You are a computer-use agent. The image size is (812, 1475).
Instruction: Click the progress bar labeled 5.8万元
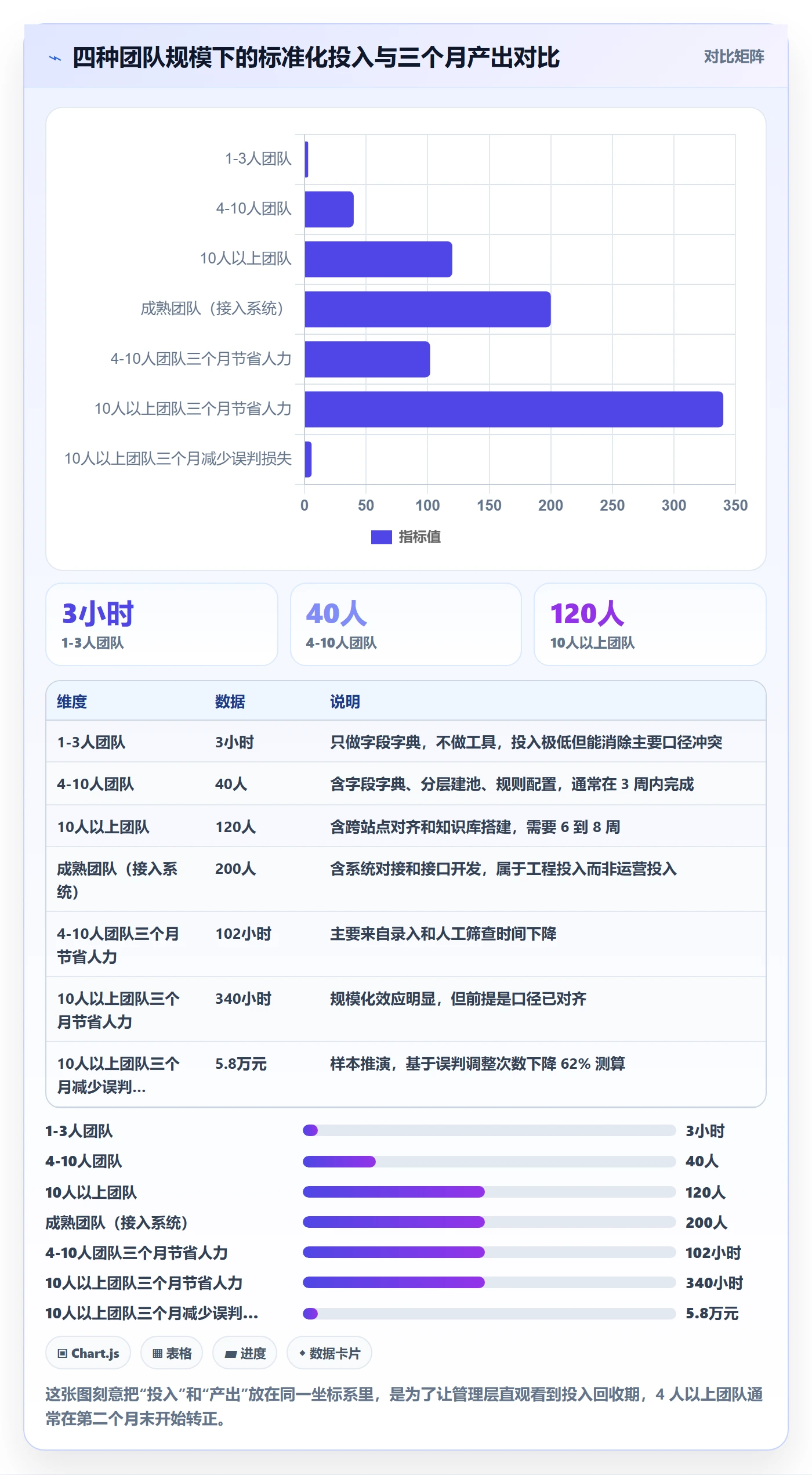point(489,1314)
